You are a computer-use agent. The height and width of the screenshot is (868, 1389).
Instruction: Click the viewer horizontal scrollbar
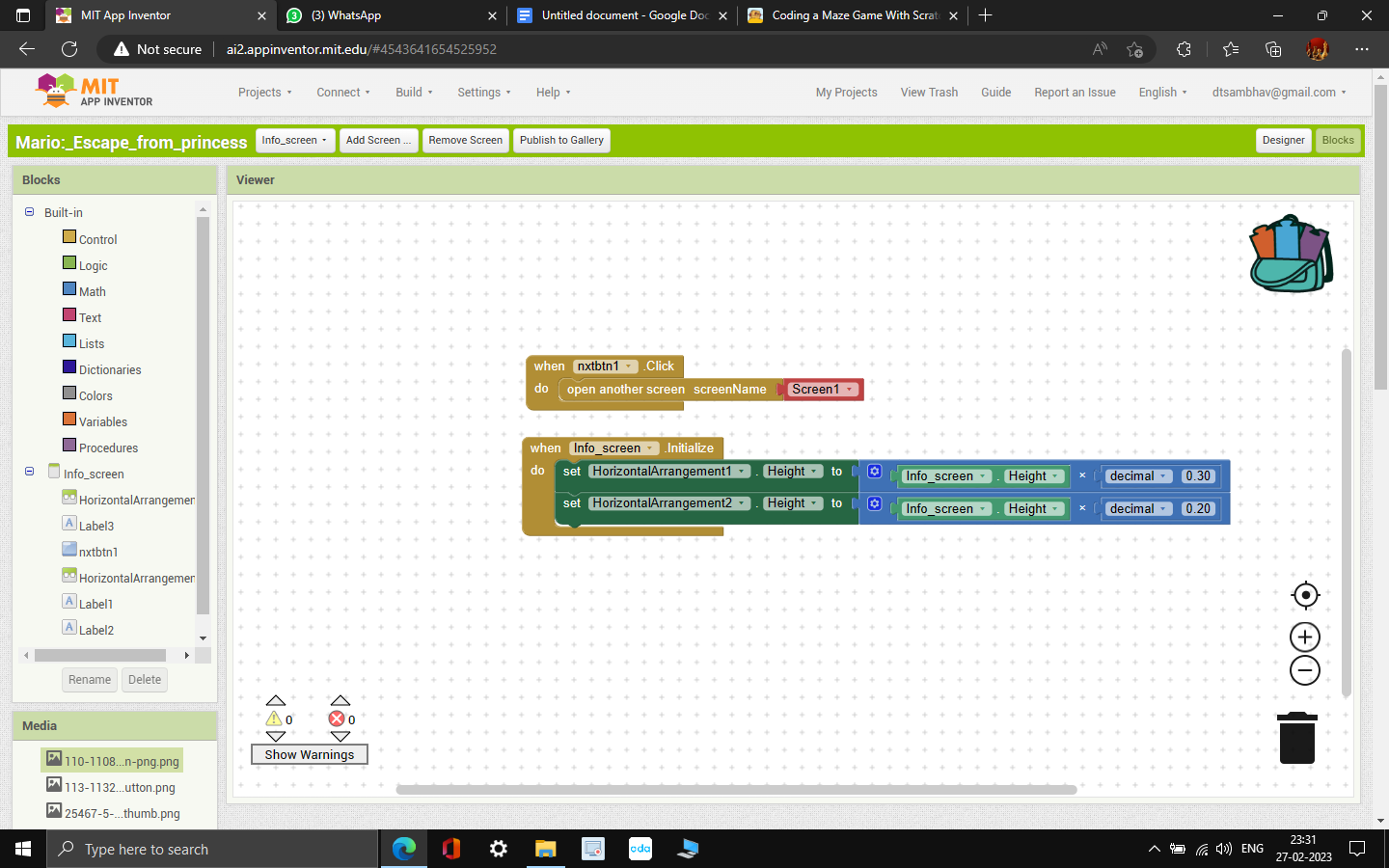[736, 790]
